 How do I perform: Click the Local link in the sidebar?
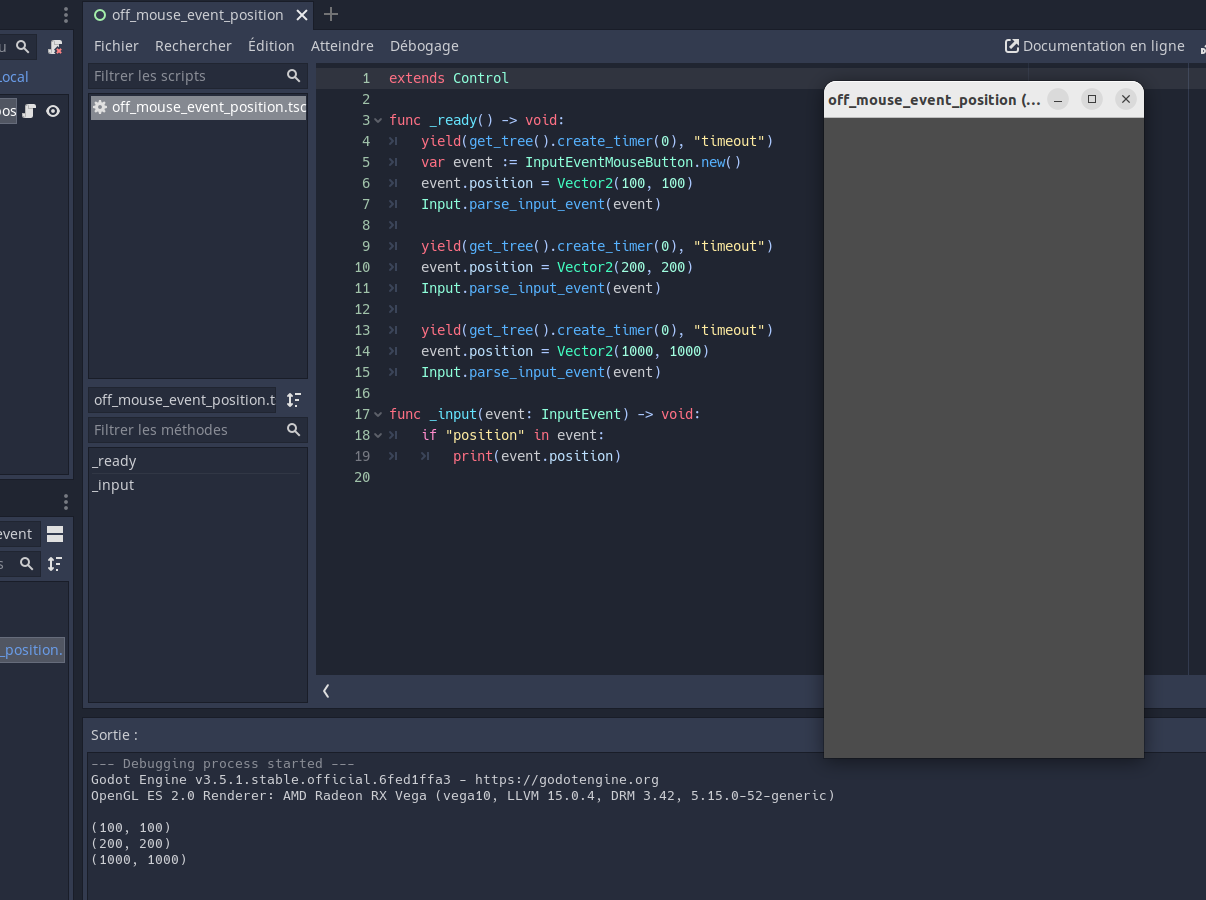14,77
